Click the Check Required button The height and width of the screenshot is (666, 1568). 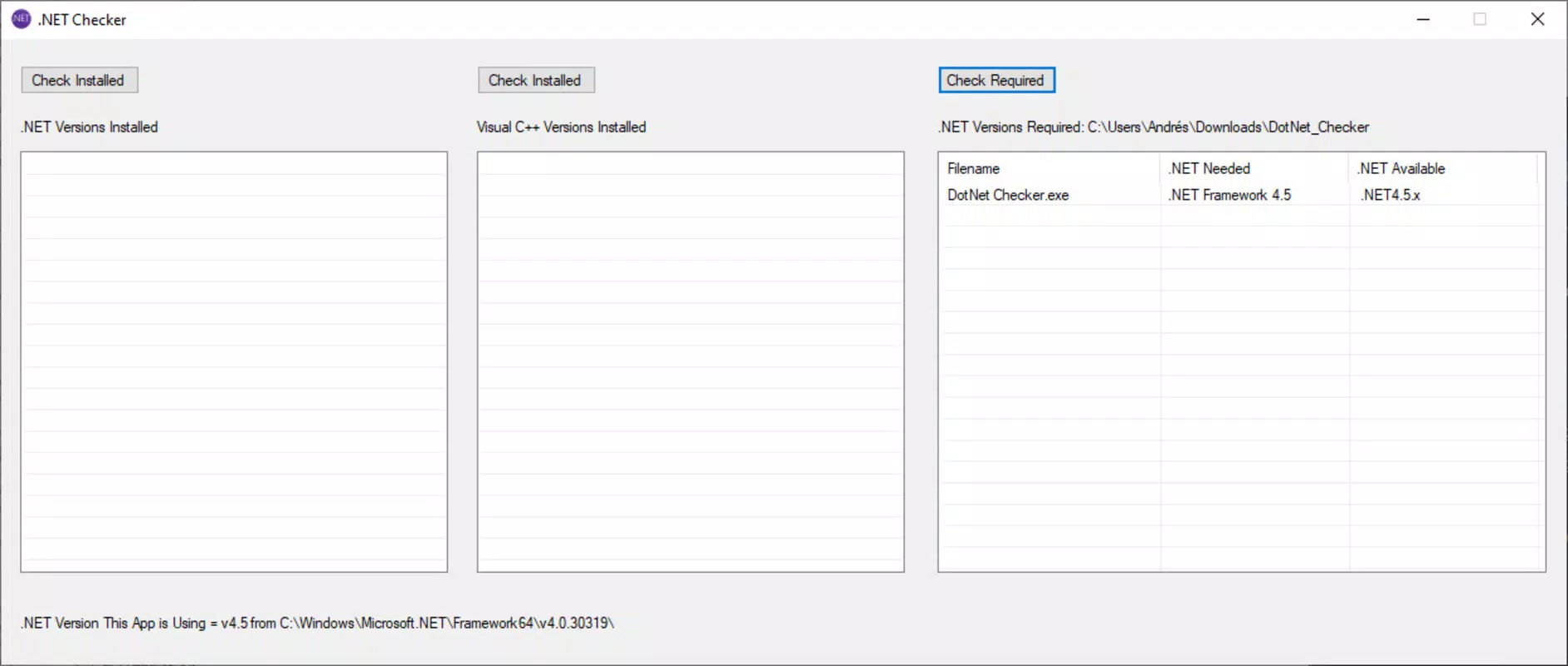[996, 80]
